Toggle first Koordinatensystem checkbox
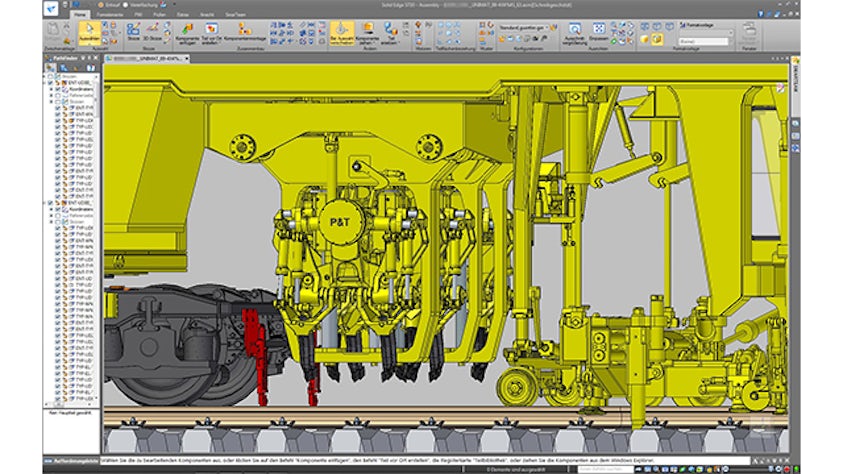The width and height of the screenshot is (843, 474). pos(58,89)
